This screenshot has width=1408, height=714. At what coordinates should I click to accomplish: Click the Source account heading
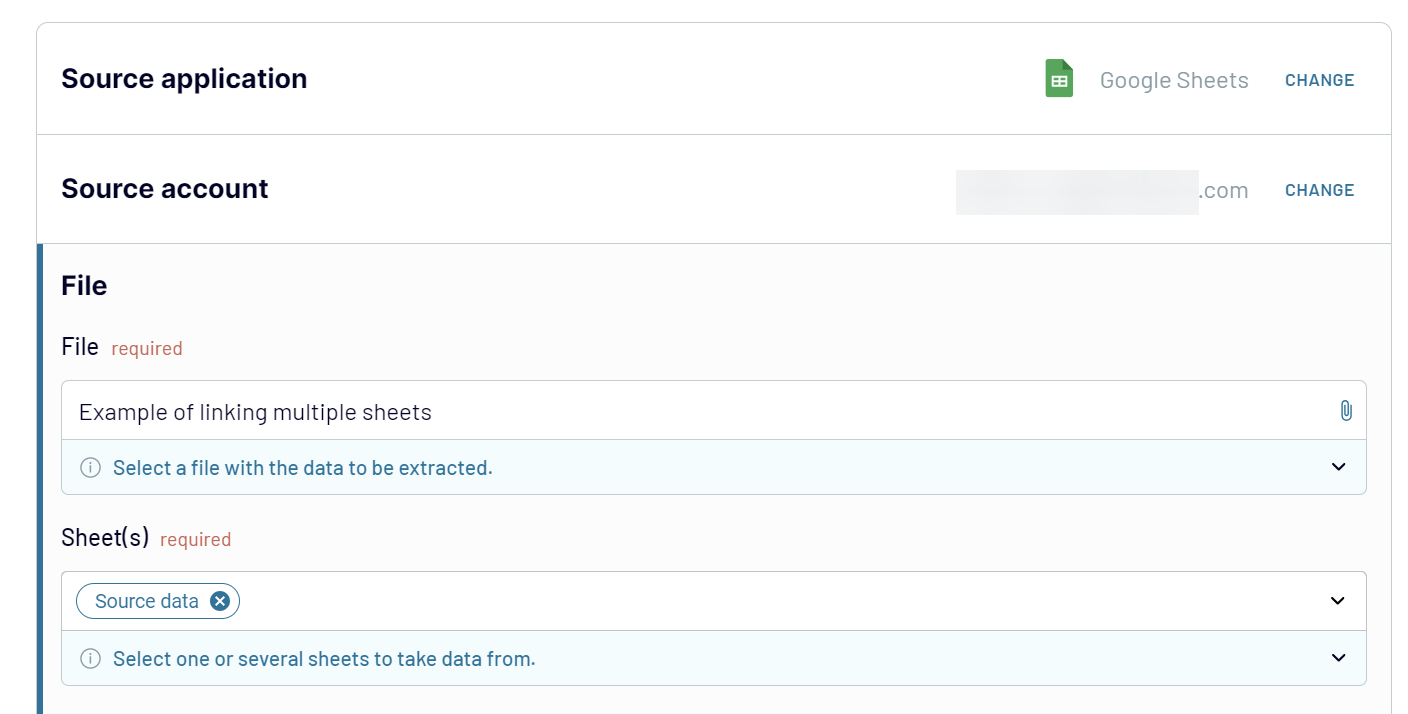[165, 189]
